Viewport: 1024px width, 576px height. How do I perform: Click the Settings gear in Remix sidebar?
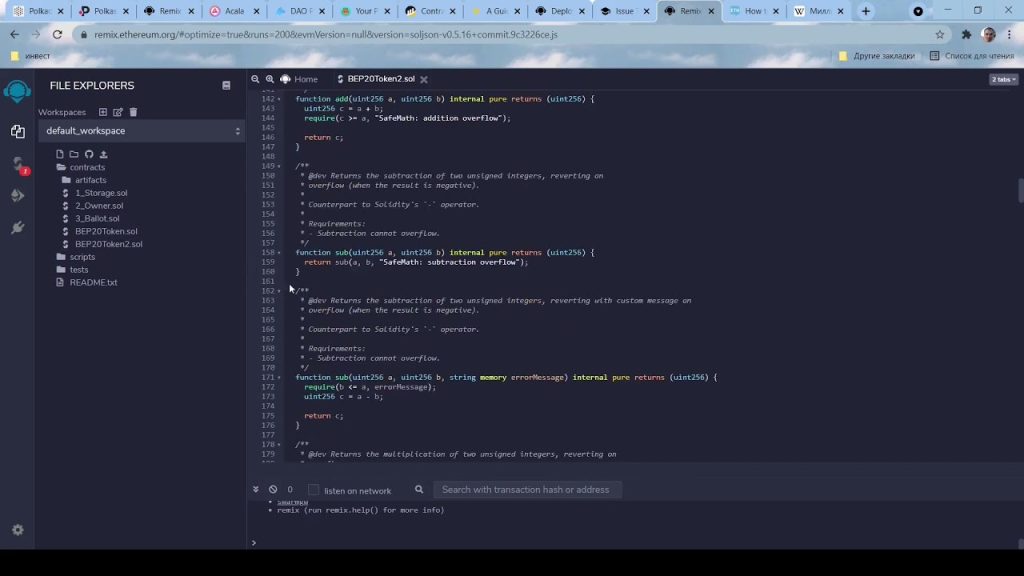[x=17, y=530]
